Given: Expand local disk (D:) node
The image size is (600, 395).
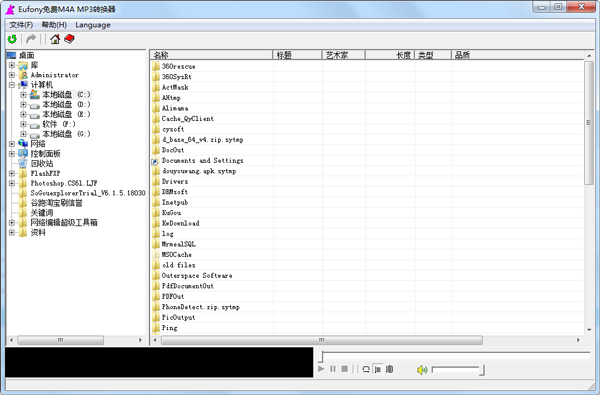Looking at the screenshot, I should tap(23, 104).
